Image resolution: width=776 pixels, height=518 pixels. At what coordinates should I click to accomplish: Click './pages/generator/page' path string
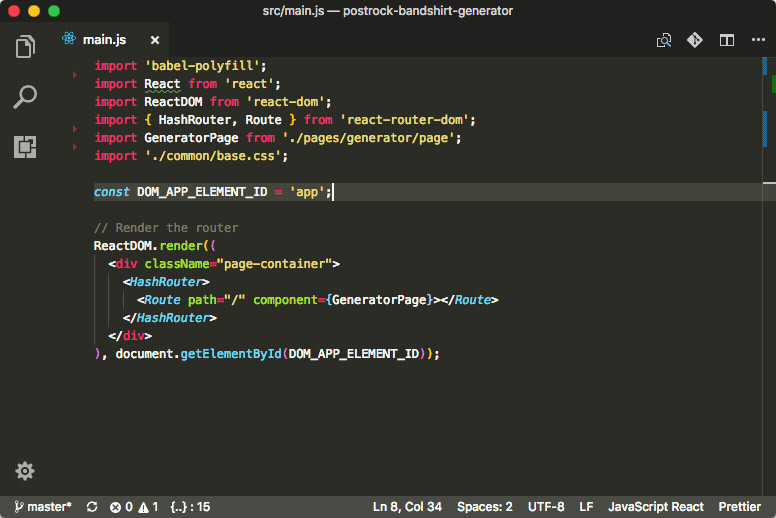(369, 138)
